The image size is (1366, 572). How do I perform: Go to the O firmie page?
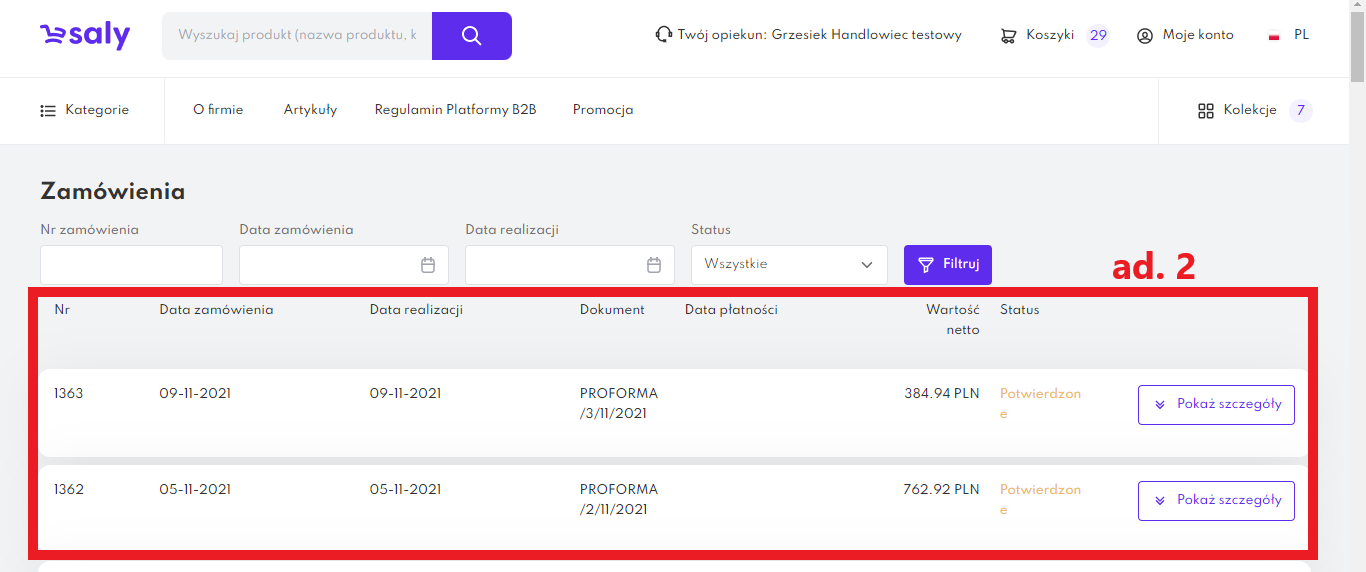coord(218,110)
